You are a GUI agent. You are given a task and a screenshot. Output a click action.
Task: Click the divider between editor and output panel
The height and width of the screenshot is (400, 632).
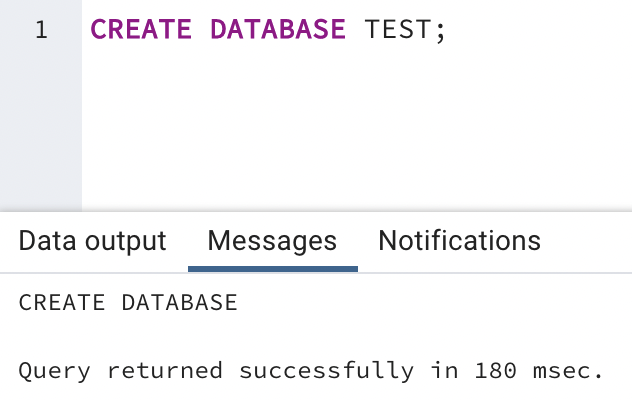(316, 212)
